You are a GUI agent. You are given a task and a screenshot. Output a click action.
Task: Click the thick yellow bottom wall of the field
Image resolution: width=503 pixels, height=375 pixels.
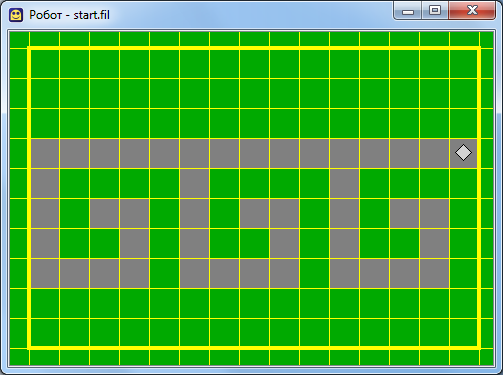coord(254,348)
